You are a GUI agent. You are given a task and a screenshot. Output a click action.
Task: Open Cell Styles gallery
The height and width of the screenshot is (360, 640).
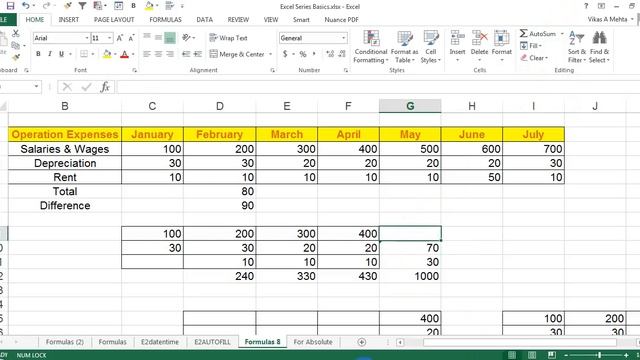coord(431,47)
